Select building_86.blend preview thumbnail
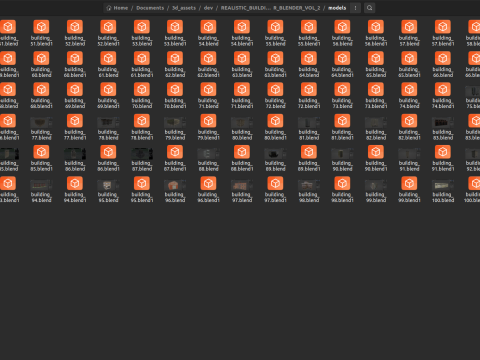480x360 pixels. pyautogui.click(x=75, y=154)
